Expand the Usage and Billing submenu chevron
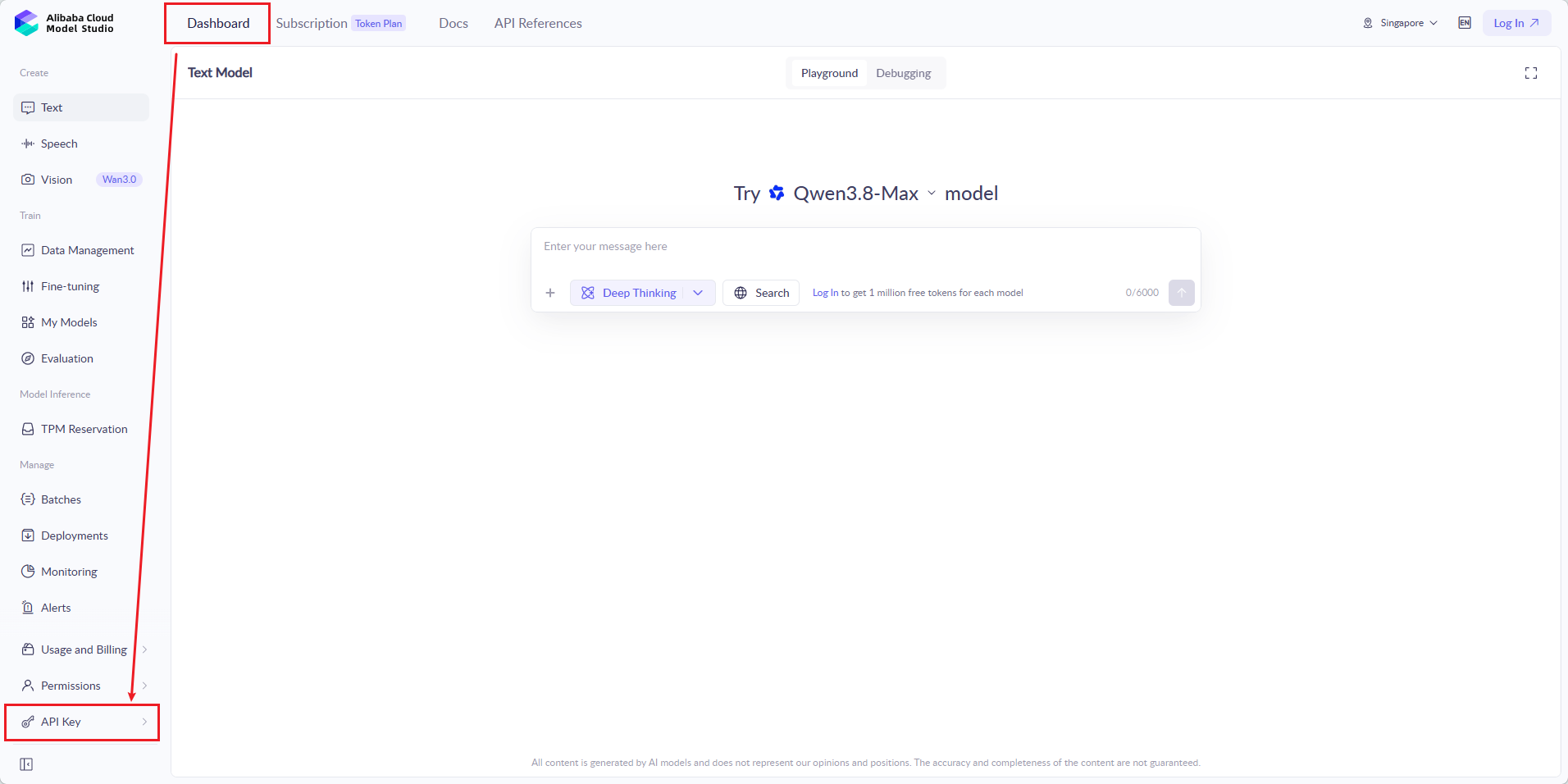This screenshot has width=1568, height=784. click(144, 650)
